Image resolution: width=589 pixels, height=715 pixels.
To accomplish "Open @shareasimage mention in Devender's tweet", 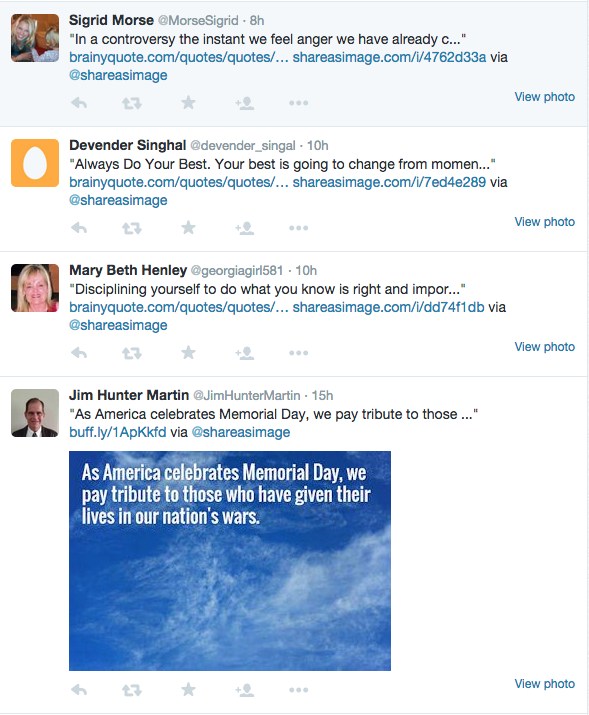I will [x=118, y=200].
